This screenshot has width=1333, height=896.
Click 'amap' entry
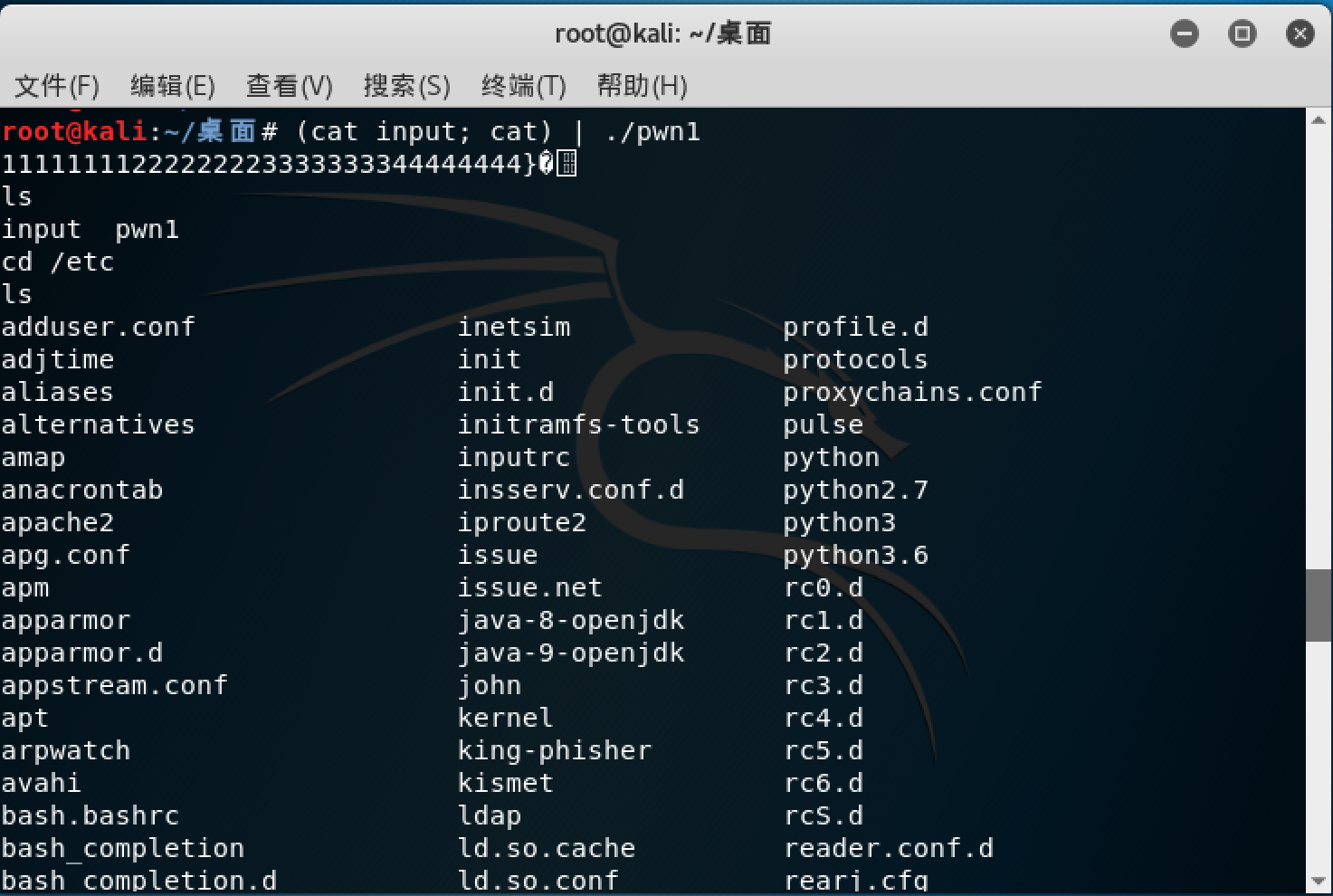[33, 458]
